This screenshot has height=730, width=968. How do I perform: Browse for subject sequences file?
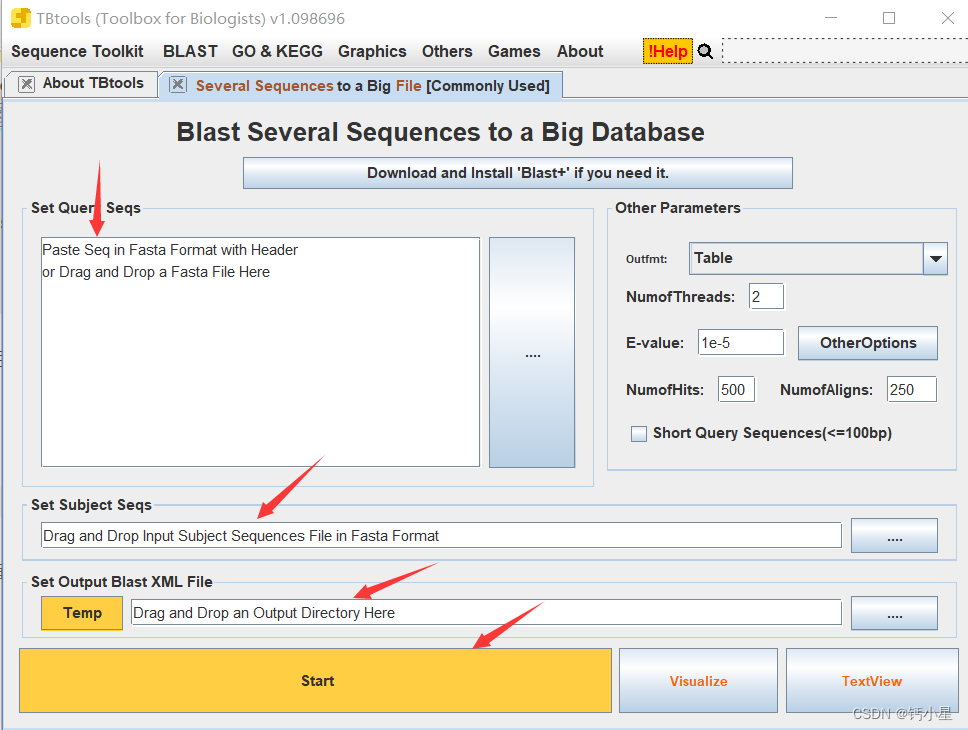click(x=895, y=535)
